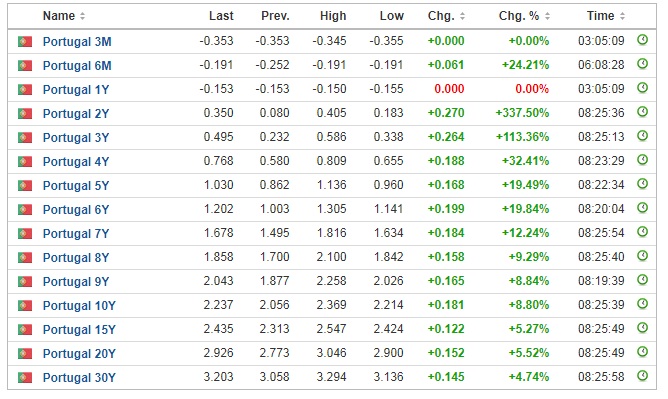Open the Portugal 30Y bond link
The image size is (668, 399).
[x=79, y=378]
